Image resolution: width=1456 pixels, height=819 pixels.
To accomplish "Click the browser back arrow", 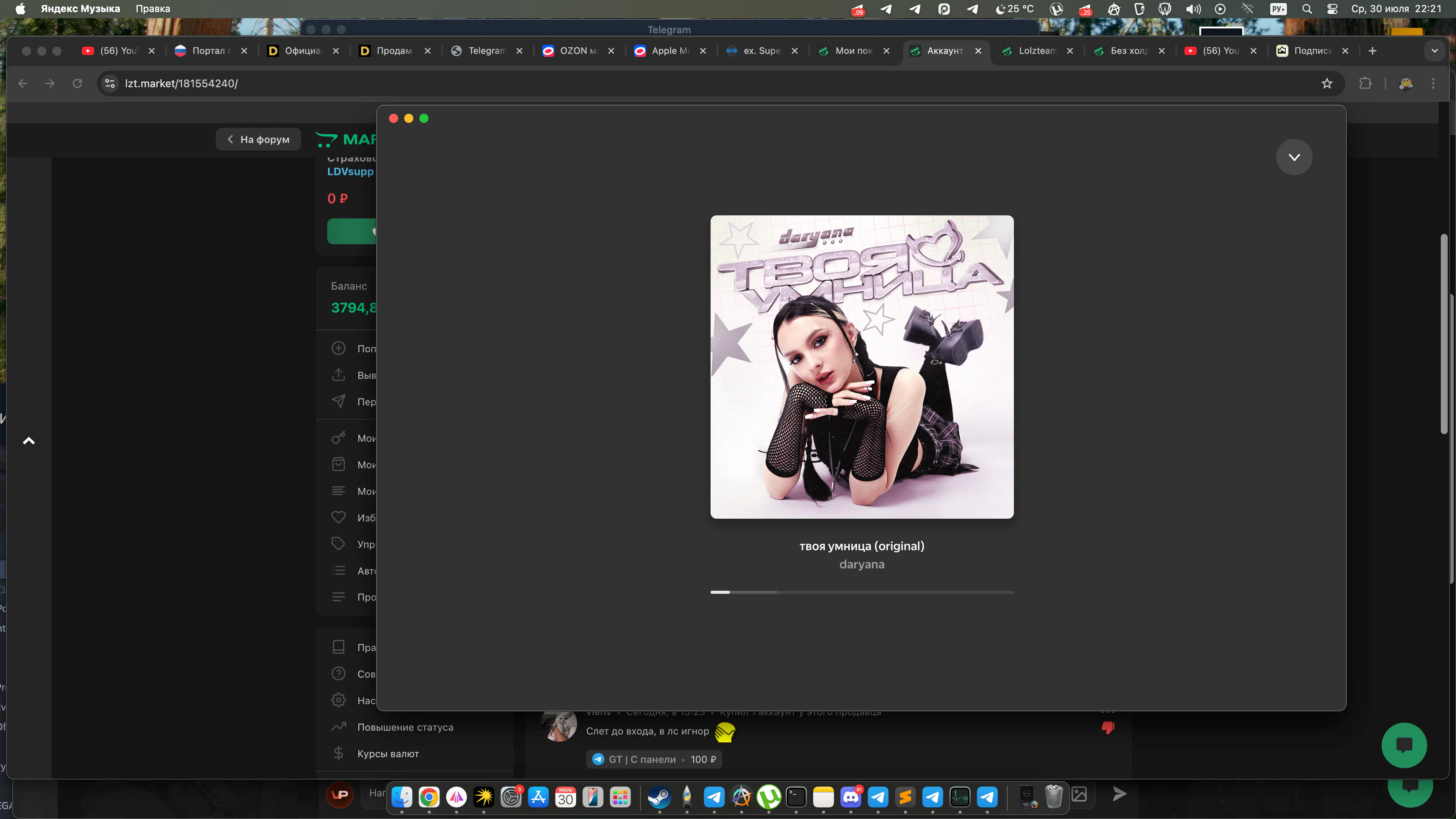I will (x=23, y=84).
